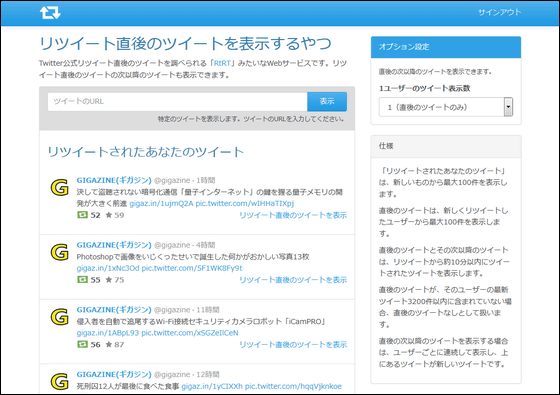The width and height of the screenshot is (560, 395).
Task: Click the favorite count 87
Action: pyautogui.click(x=119, y=344)
